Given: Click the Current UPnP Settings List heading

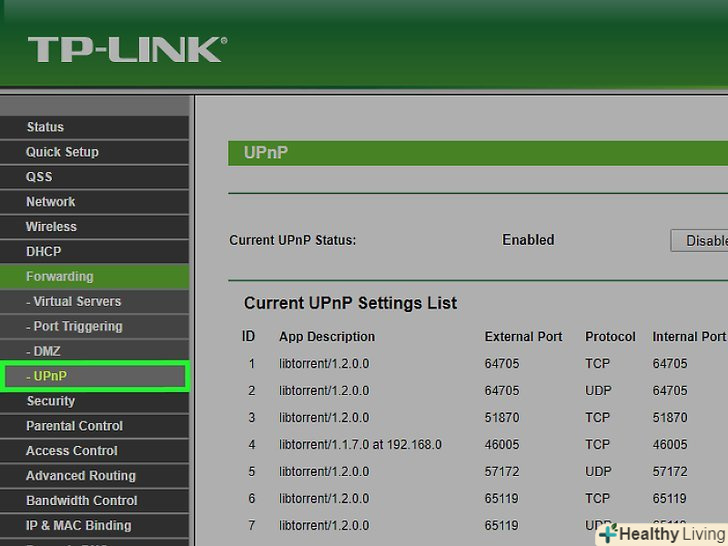Looking at the screenshot, I should pos(351,303).
